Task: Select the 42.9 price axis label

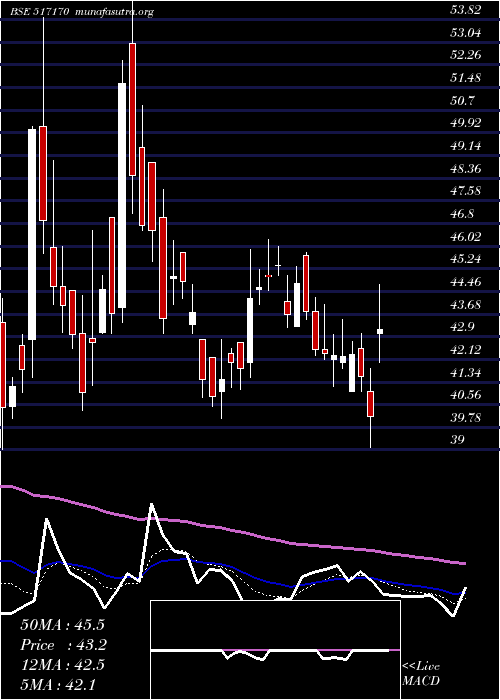Action: [x=463, y=327]
